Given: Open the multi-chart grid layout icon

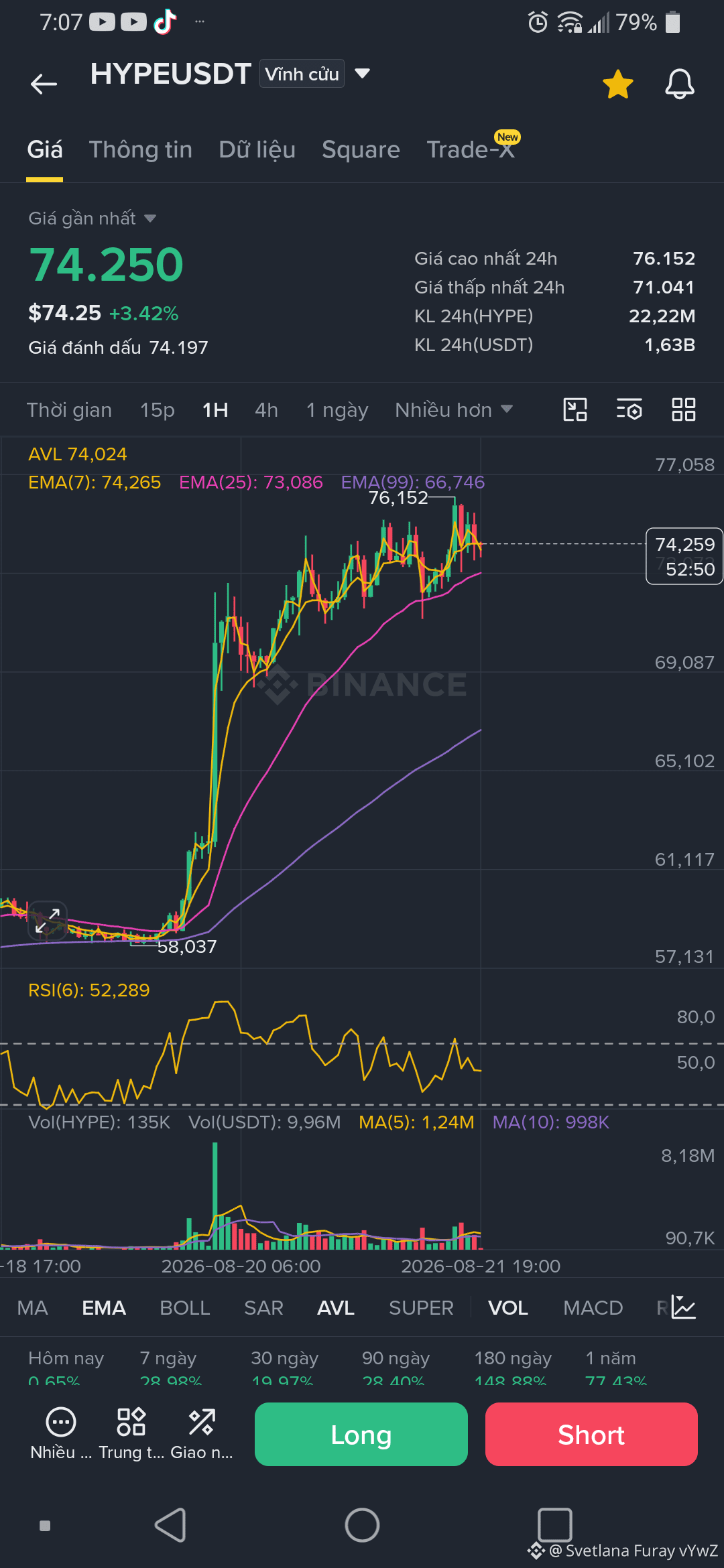Looking at the screenshot, I should (684, 409).
